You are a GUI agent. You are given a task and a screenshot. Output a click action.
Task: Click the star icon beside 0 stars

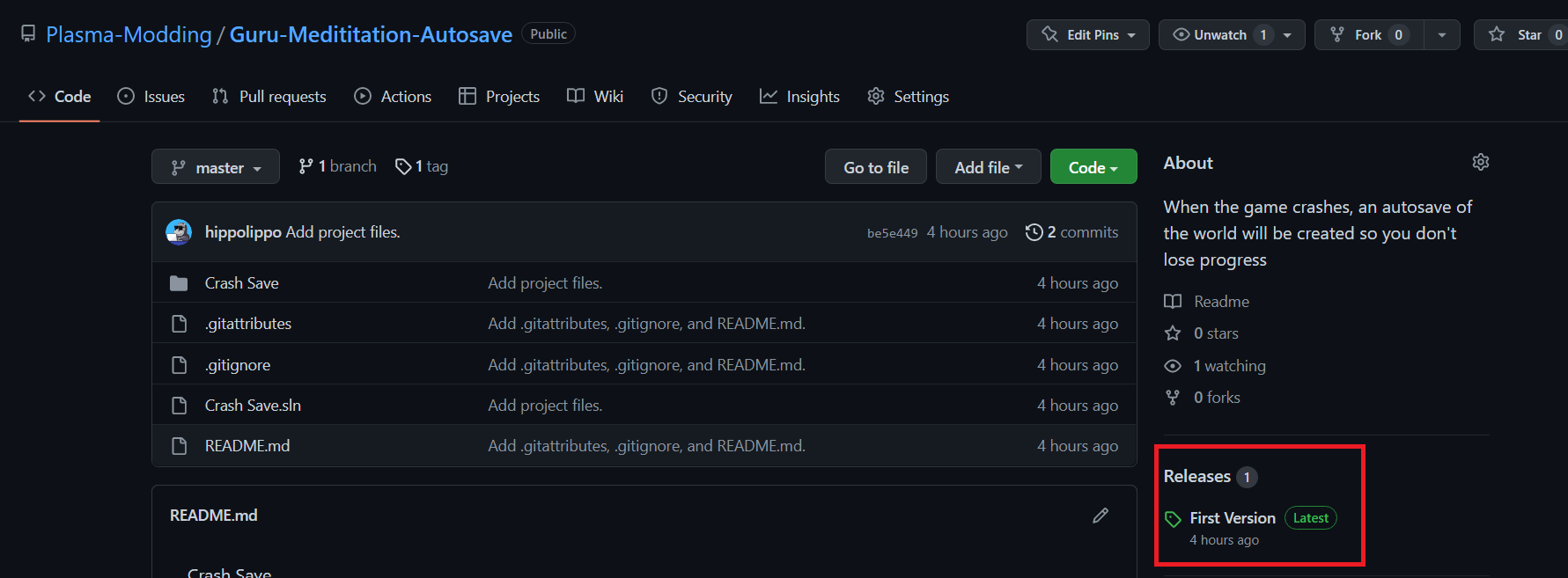coord(1173,333)
